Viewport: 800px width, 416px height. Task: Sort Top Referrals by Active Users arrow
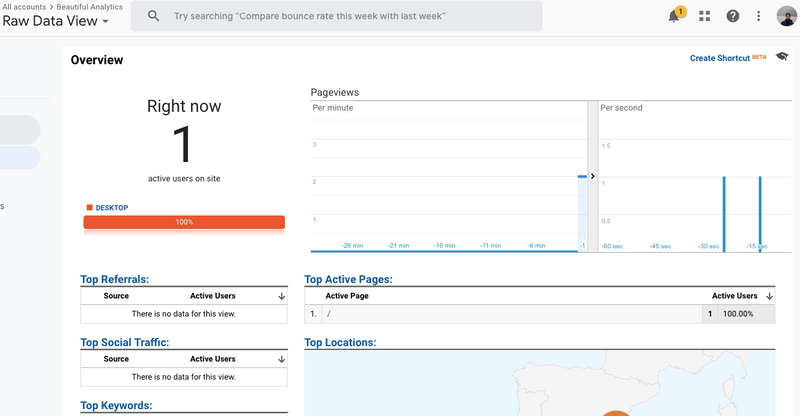coord(281,296)
